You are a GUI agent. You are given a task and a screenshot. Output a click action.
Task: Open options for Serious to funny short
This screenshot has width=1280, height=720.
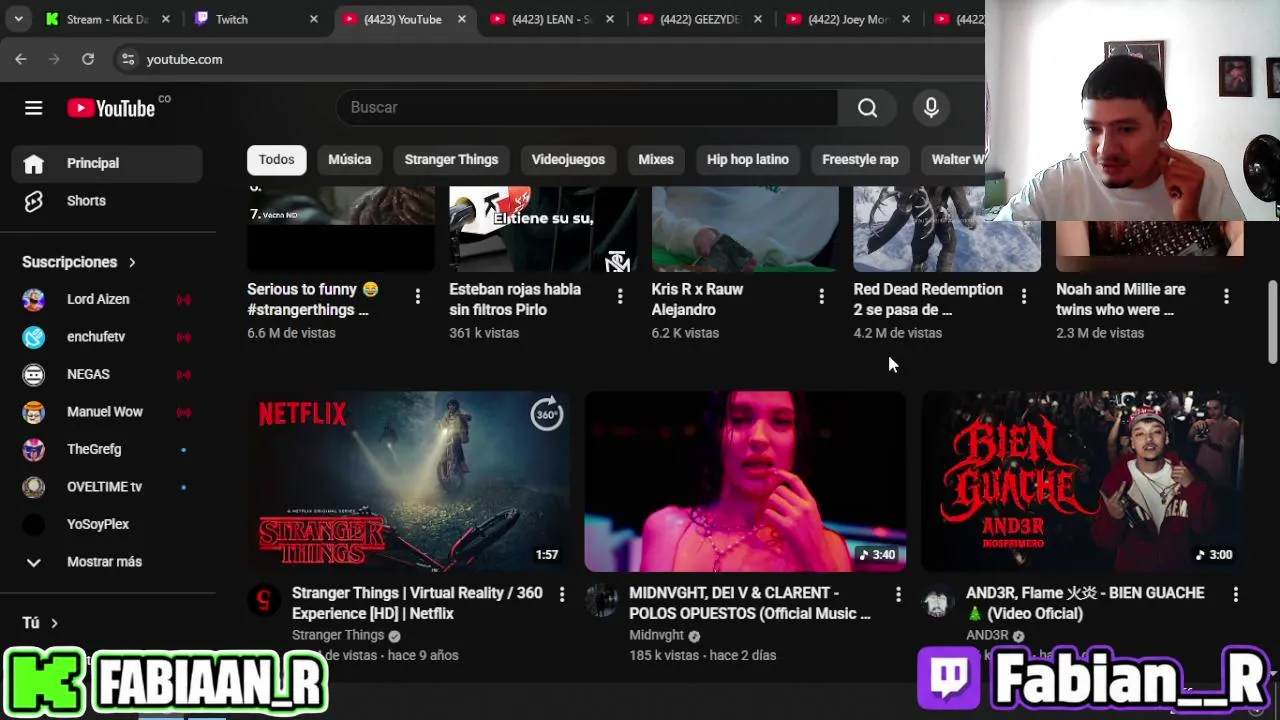tap(417, 296)
